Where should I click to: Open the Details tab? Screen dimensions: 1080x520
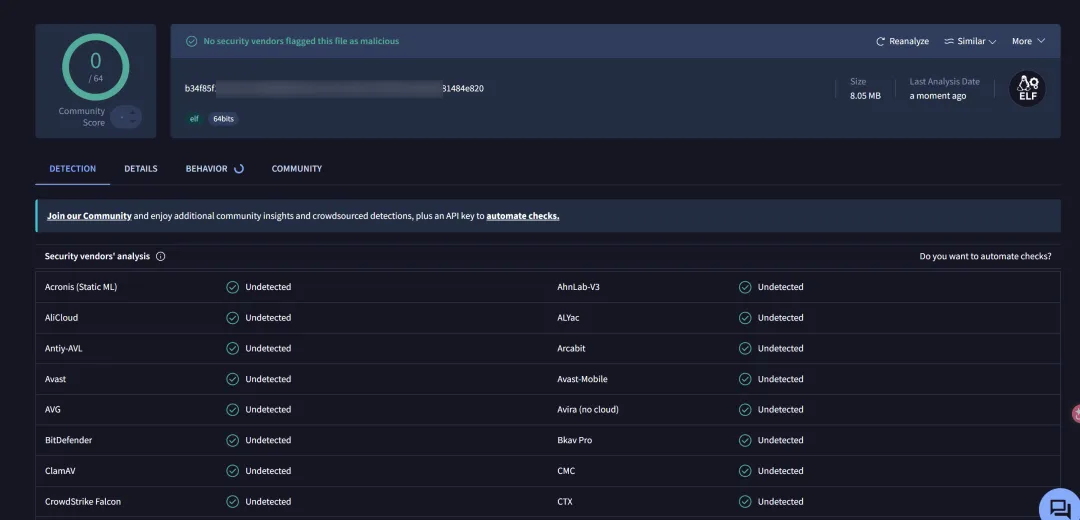(141, 169)
